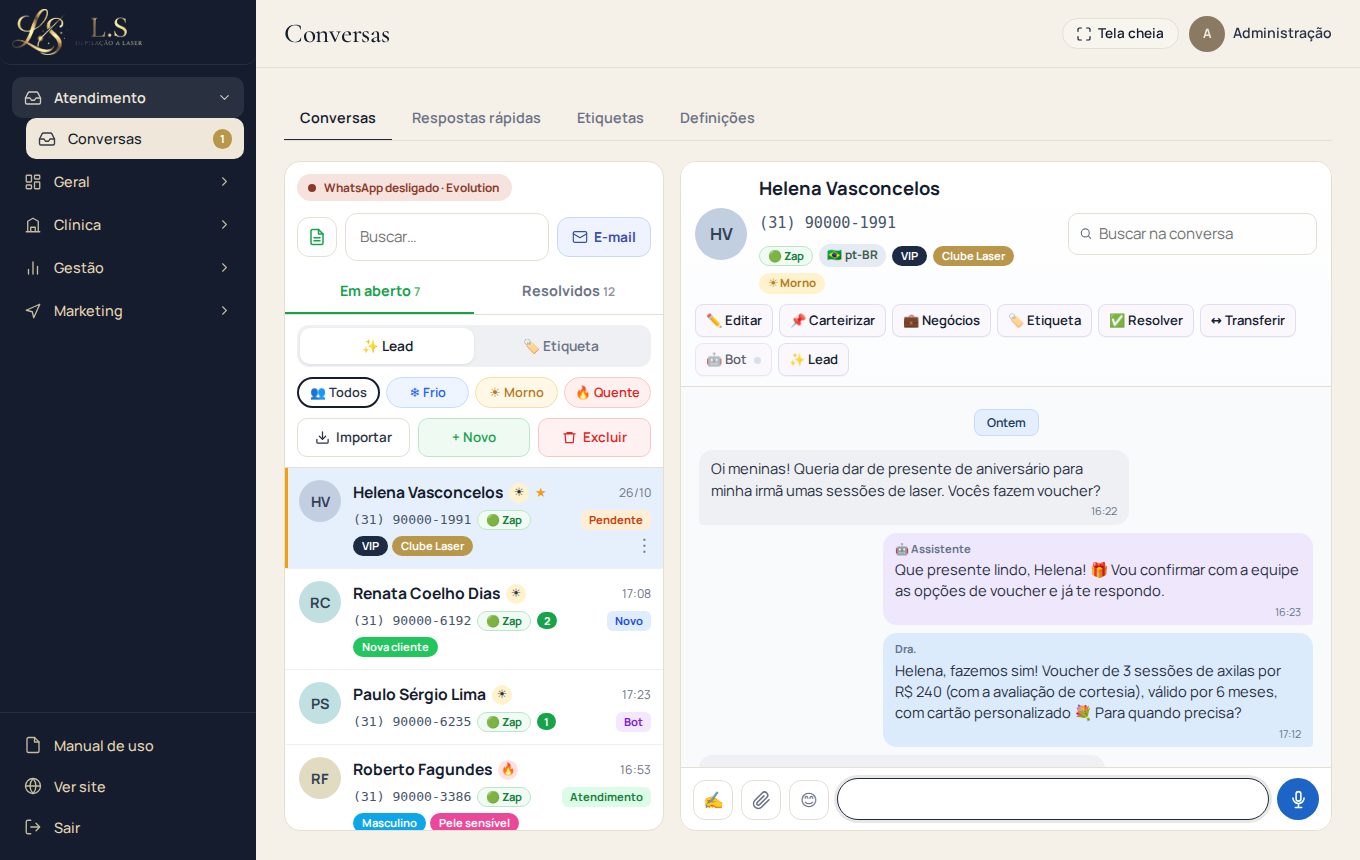The height and width of the screenshot is (860, 1360).
Task: Select the Morno lead temperature chip
Action: [516, 392]
